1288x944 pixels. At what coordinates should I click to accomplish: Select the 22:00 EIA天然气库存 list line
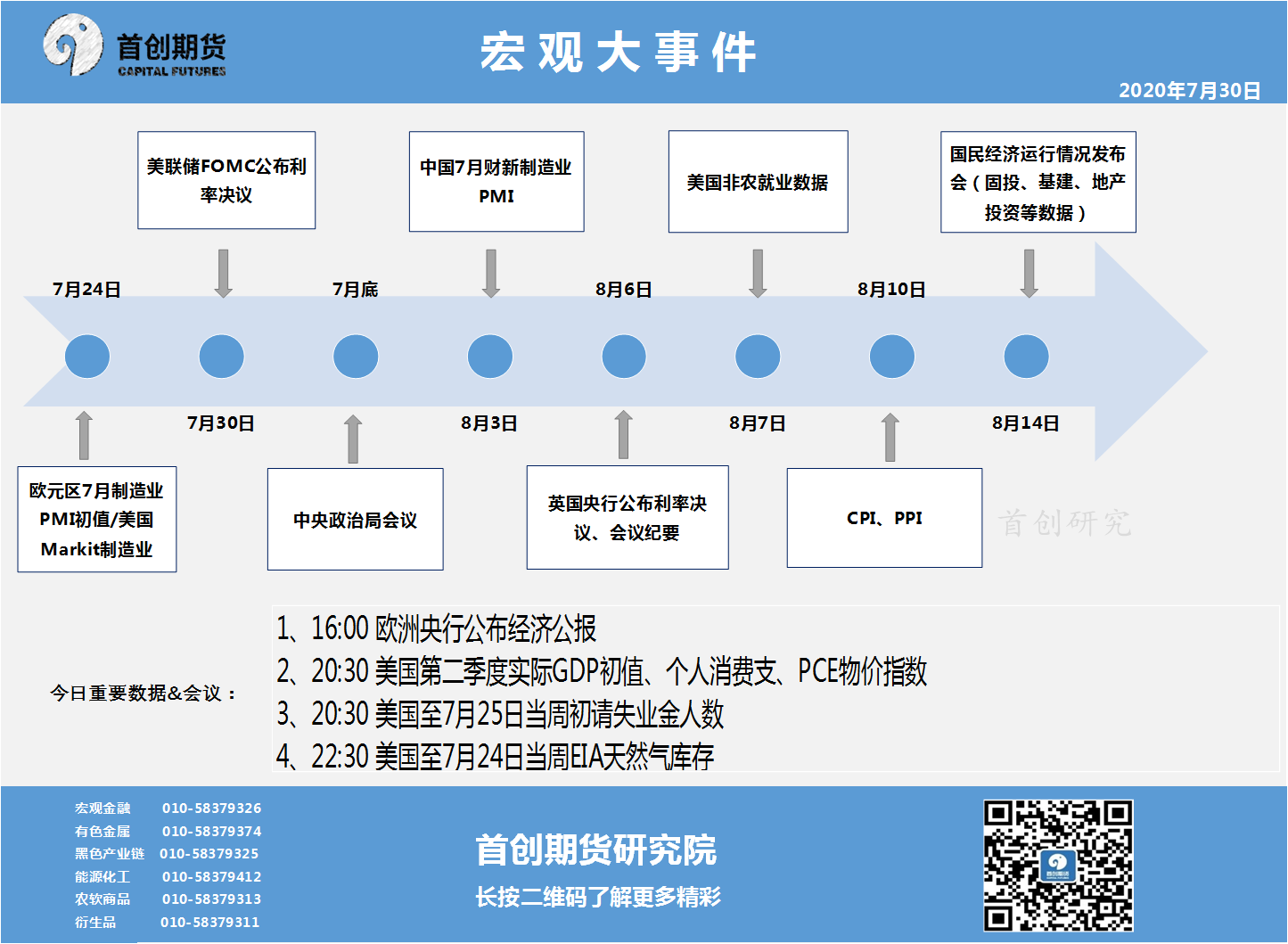pyautogui.click(x=496, y=757)
